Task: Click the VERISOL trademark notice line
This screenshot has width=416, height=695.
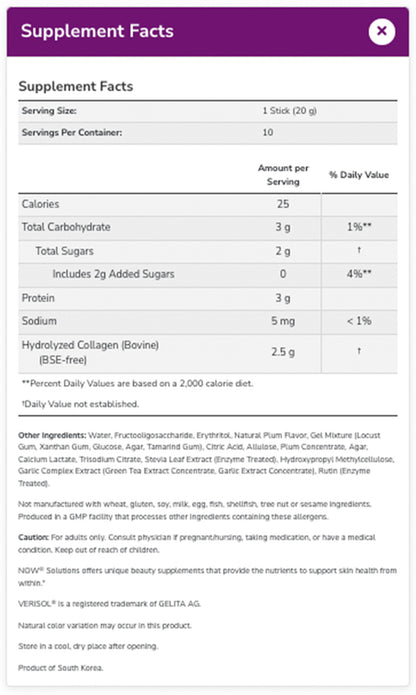Action: [x=109, y=604]
